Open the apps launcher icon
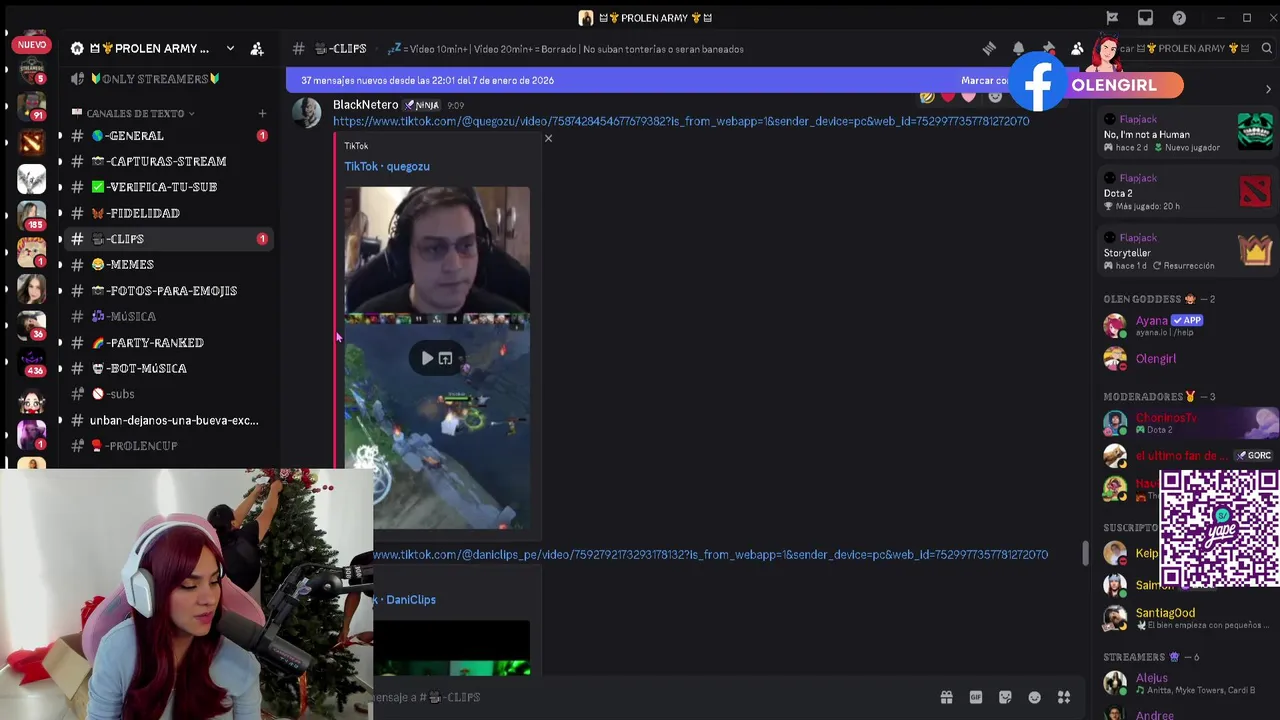 [x=1064, y=697]
